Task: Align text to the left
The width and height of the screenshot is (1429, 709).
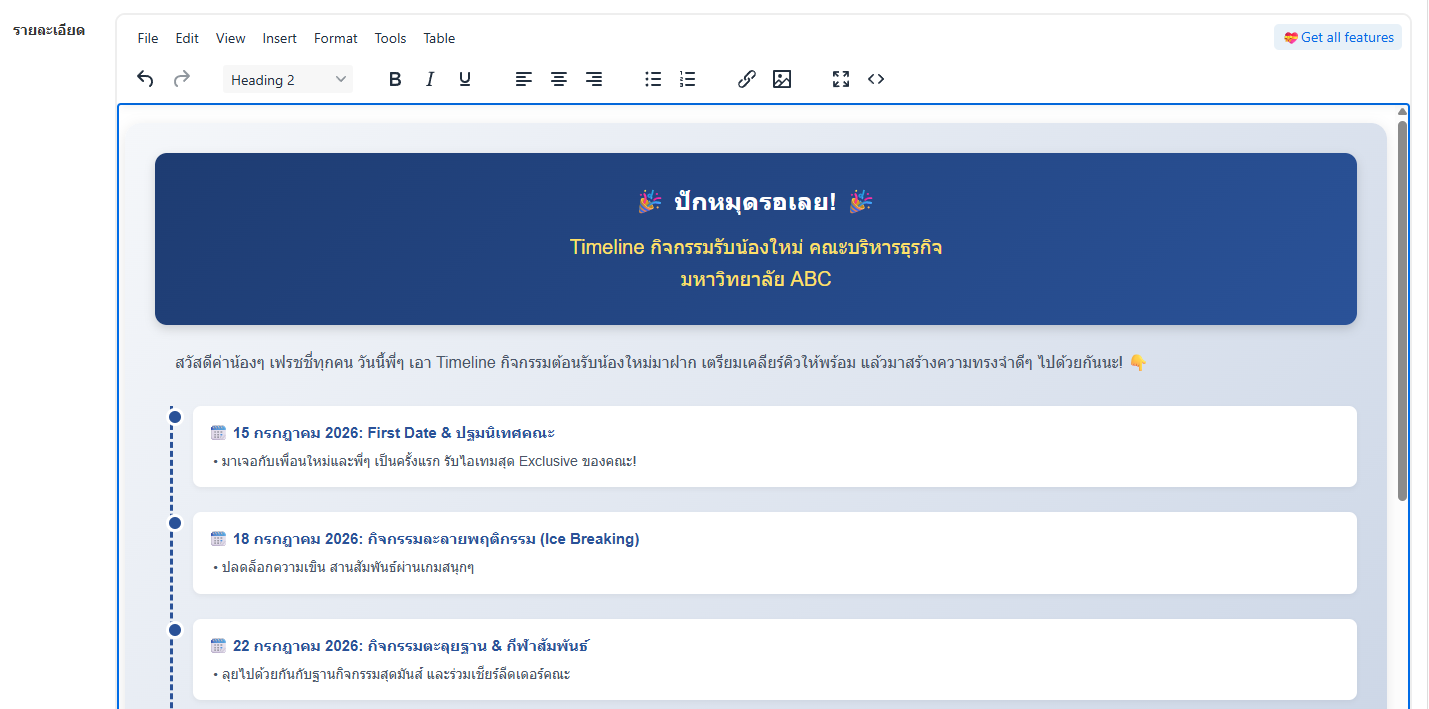Action: click(x=524, y=79)
